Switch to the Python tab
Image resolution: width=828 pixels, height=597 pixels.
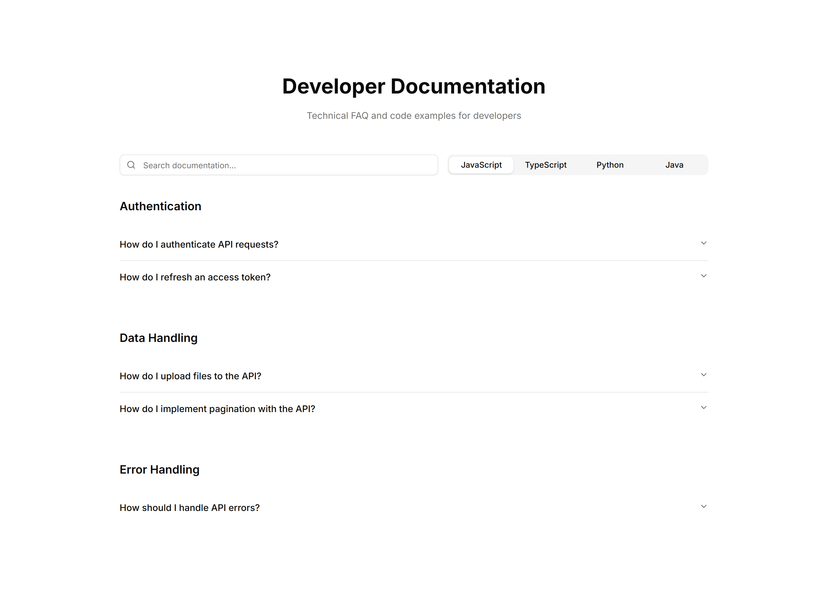(610, 165)
